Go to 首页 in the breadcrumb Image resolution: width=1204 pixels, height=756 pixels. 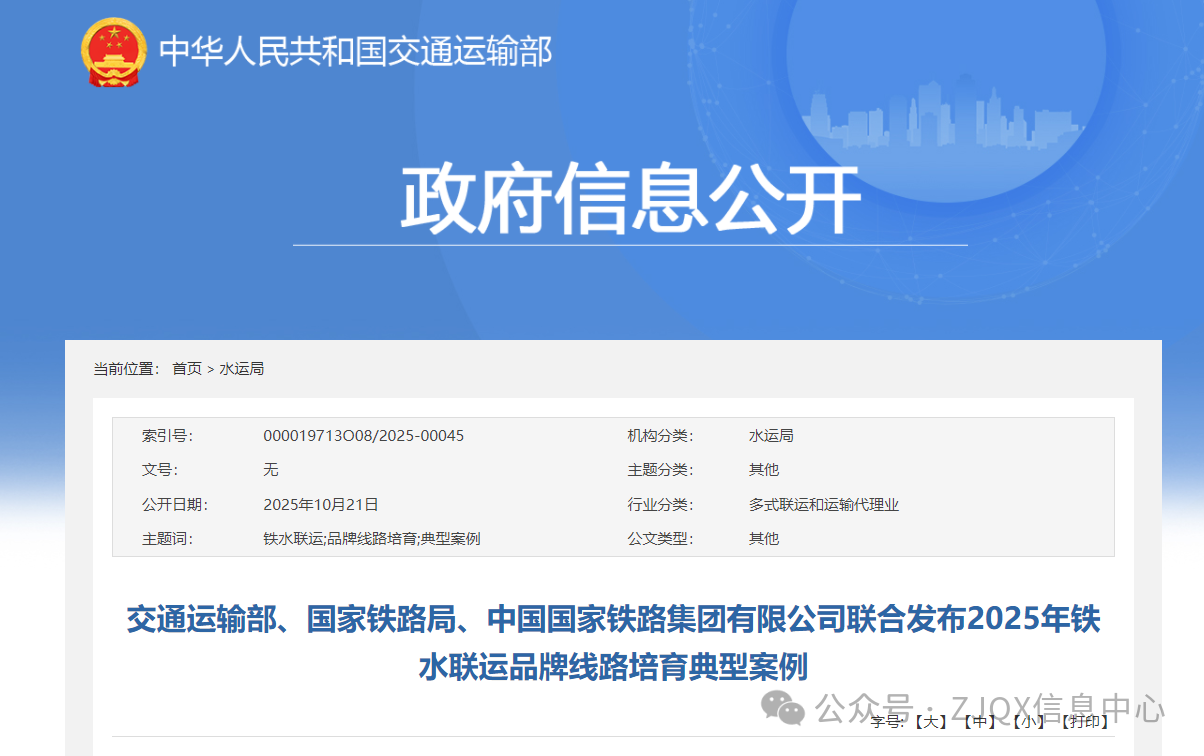tap(187, 369)
